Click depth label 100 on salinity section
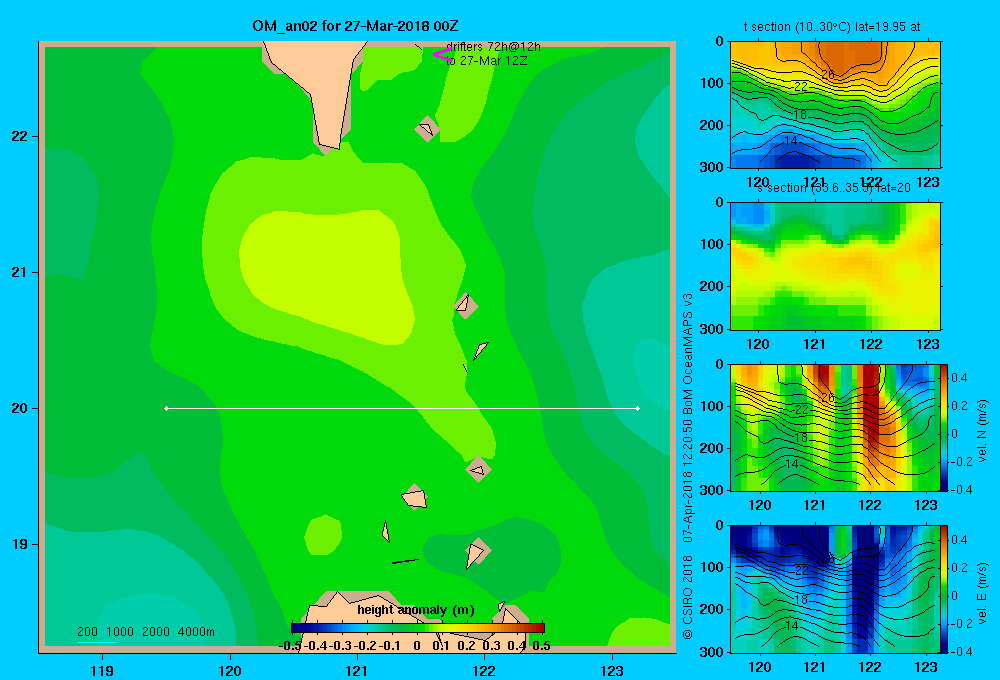This screenshot has height=680, width=1000. click(711, 244)
